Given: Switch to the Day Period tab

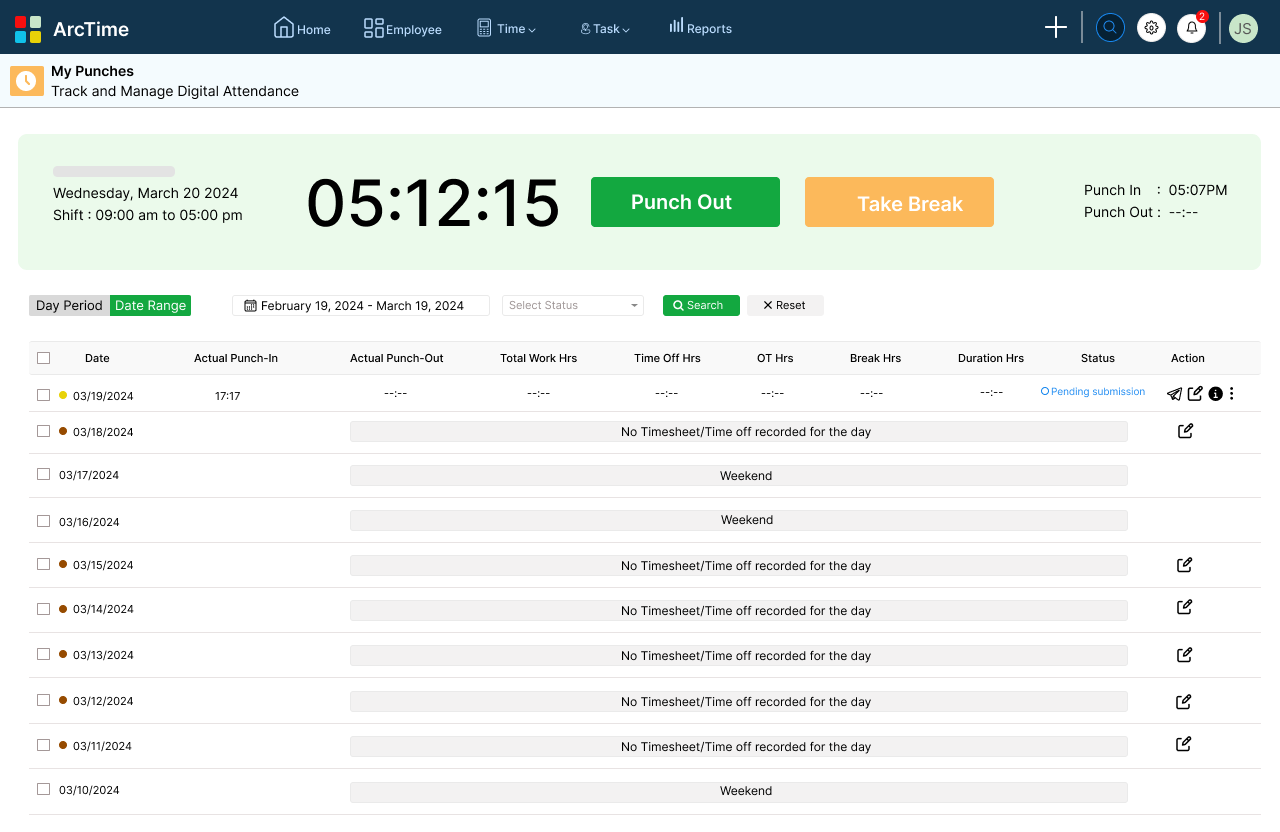Looking at the screenshot, I should [x=68, y=305].
